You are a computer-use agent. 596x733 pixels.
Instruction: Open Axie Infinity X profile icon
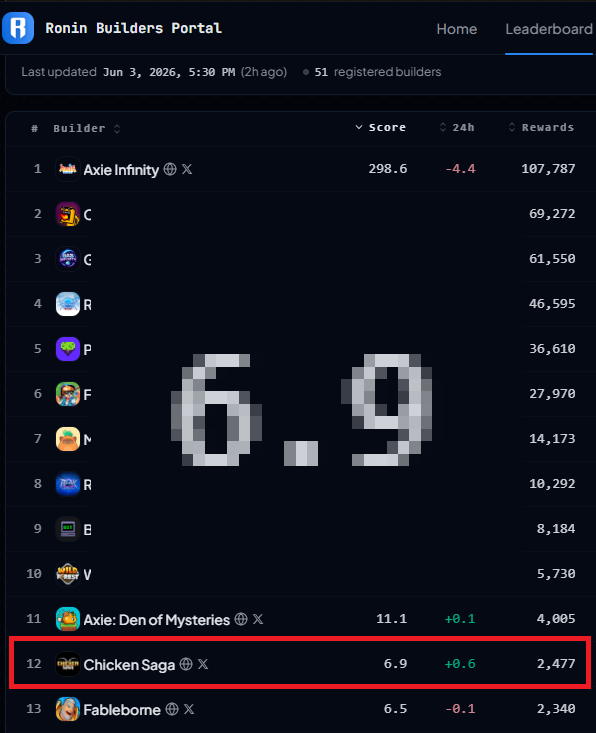tap(187, 169)
